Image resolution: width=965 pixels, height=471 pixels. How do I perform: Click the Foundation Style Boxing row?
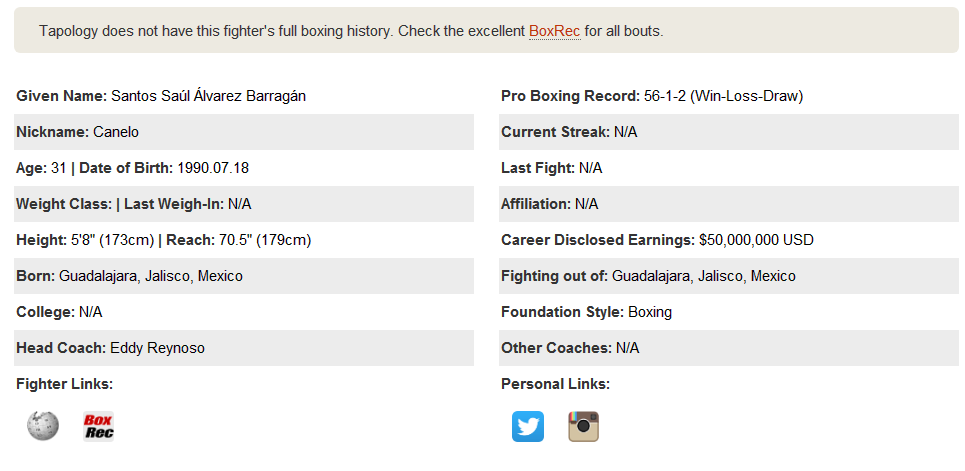tap(729, 312)
